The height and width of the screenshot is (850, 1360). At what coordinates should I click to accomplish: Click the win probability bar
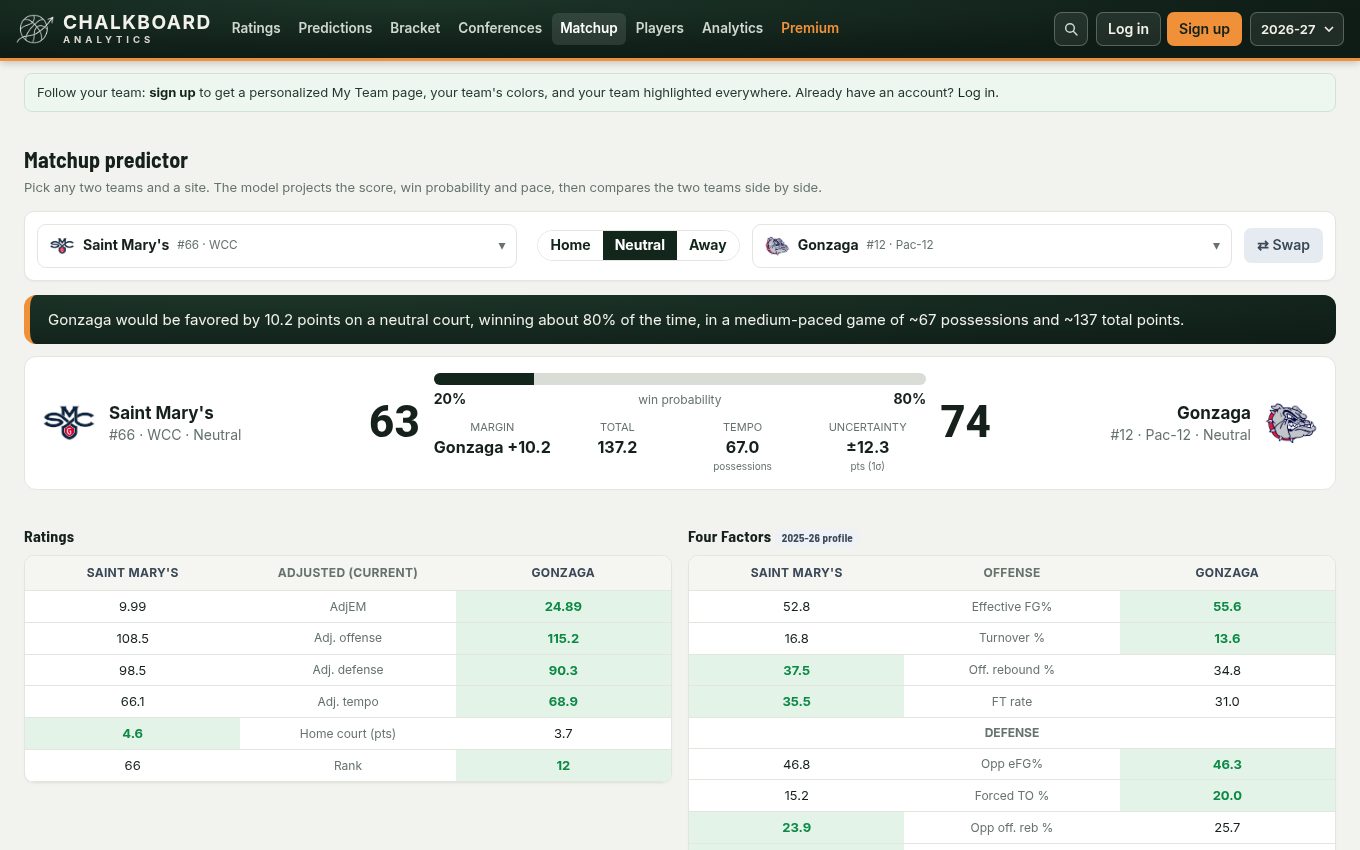(x=680, y=379)
